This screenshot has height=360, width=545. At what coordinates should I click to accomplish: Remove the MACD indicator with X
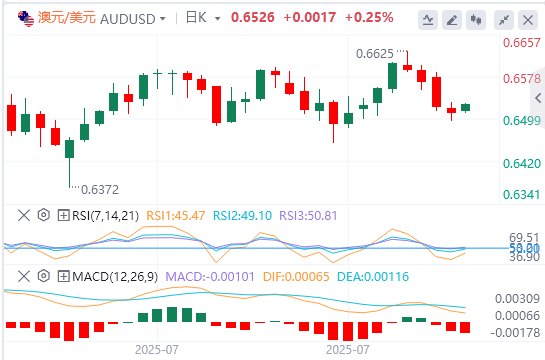pyautogui.click(x=24, y=277)
